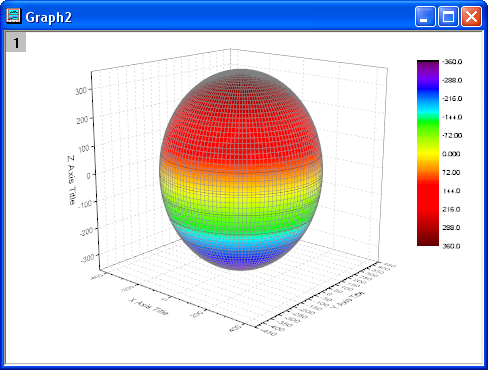The width and height of the screenshot is (488, 370).
Task: Select the X Axis Title label
Action: point(149,306)
